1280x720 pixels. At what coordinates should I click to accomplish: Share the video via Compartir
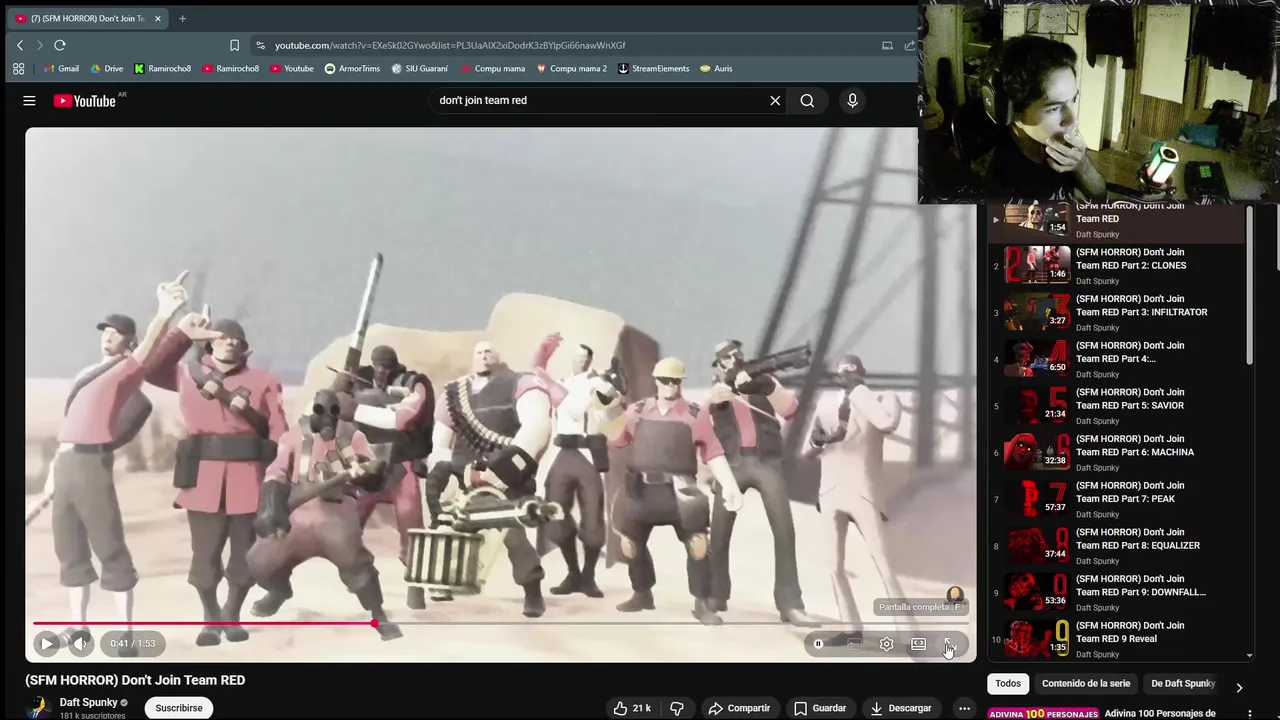click(739, 708)
